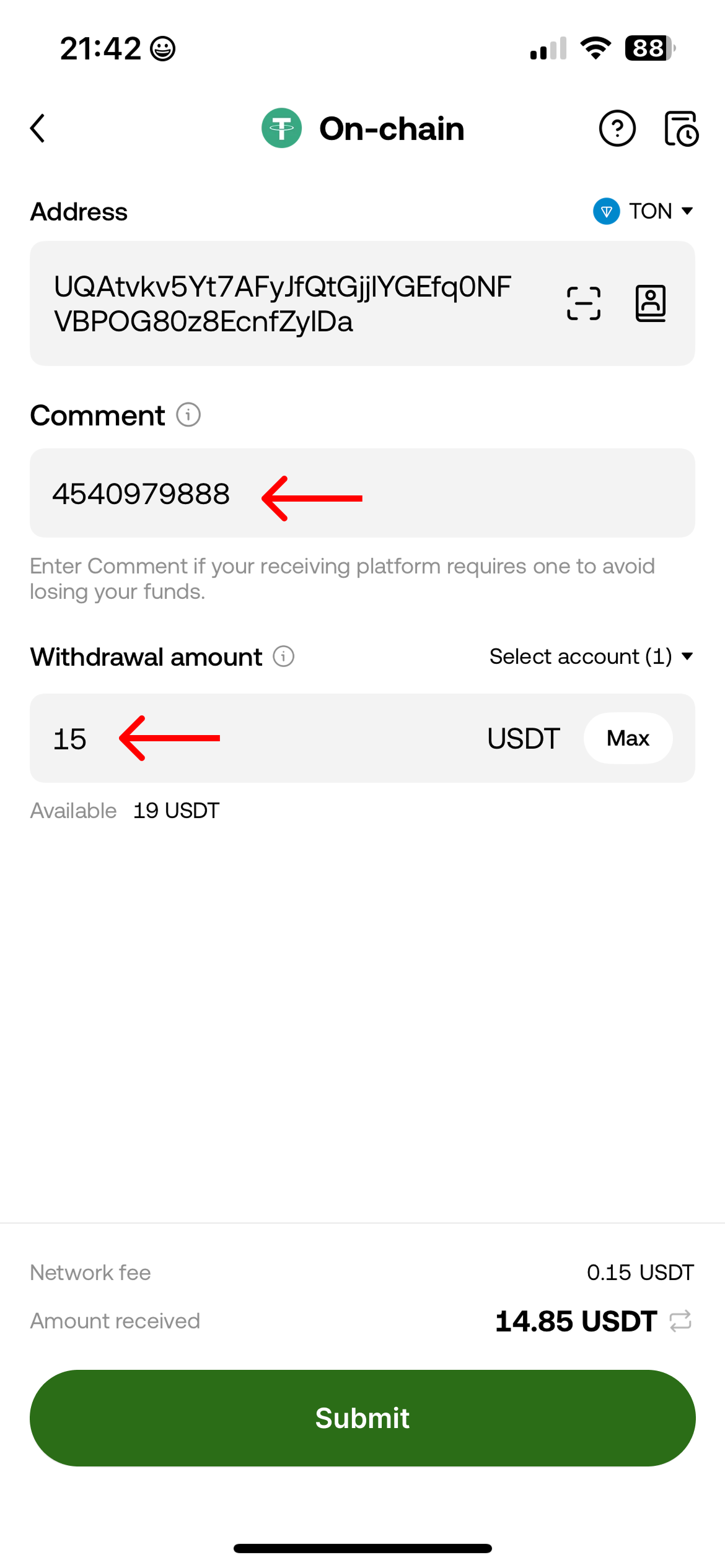
Task: Tap the Tether USDT coin icon
Action: 281,128
